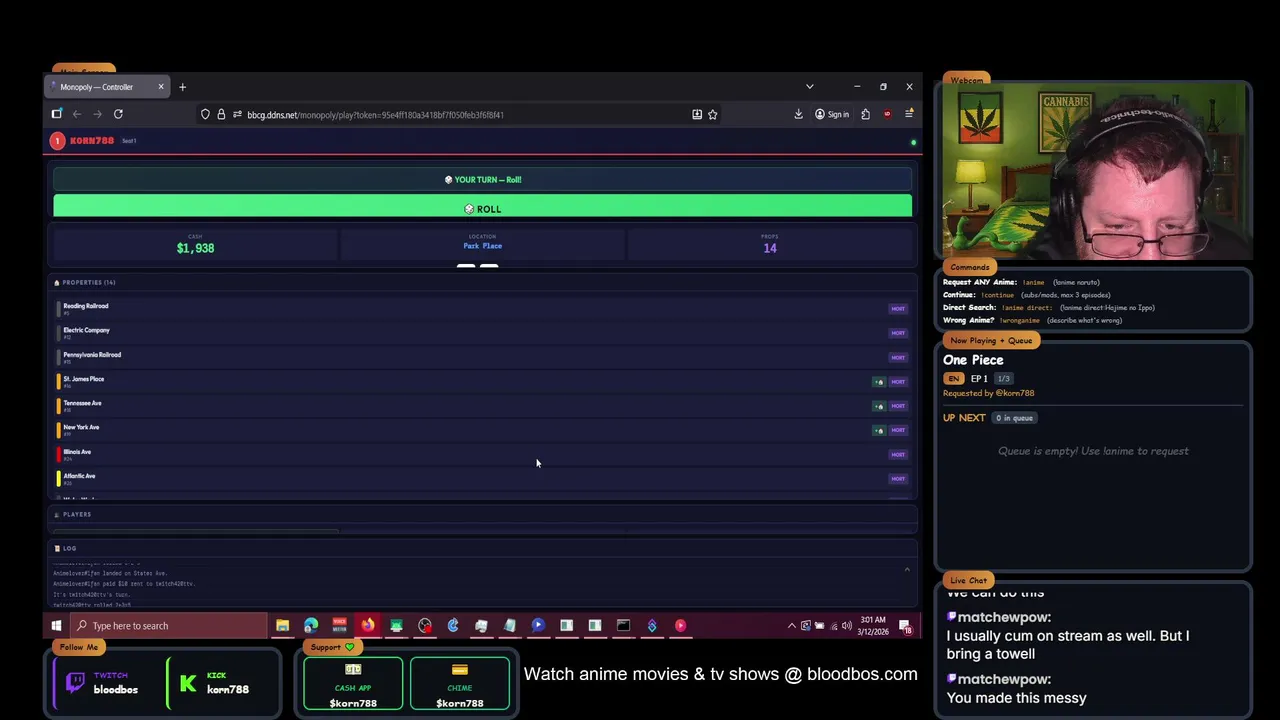Screen dimensions: 1280x720
Task: Open the browser extensions menu
Action: (865, 114)
